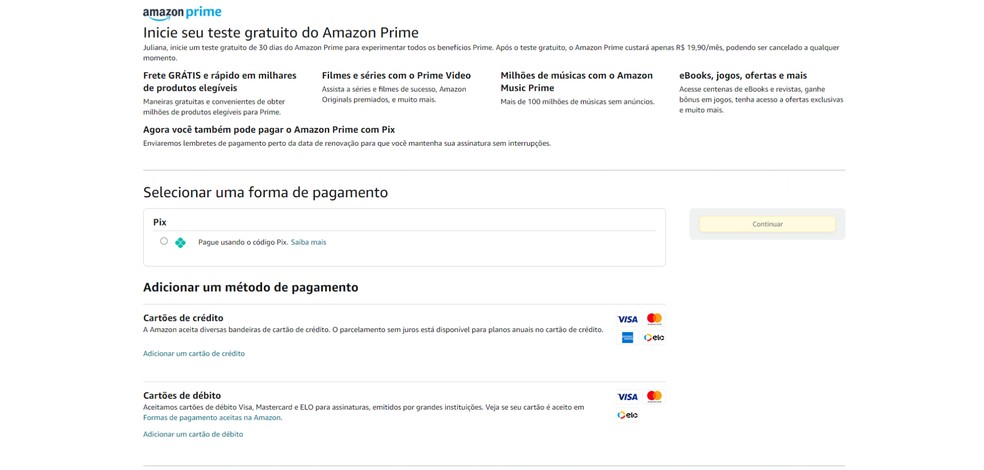Open the Saiba mais link for Pix
The image size is (984, 470).
[308, 242]
